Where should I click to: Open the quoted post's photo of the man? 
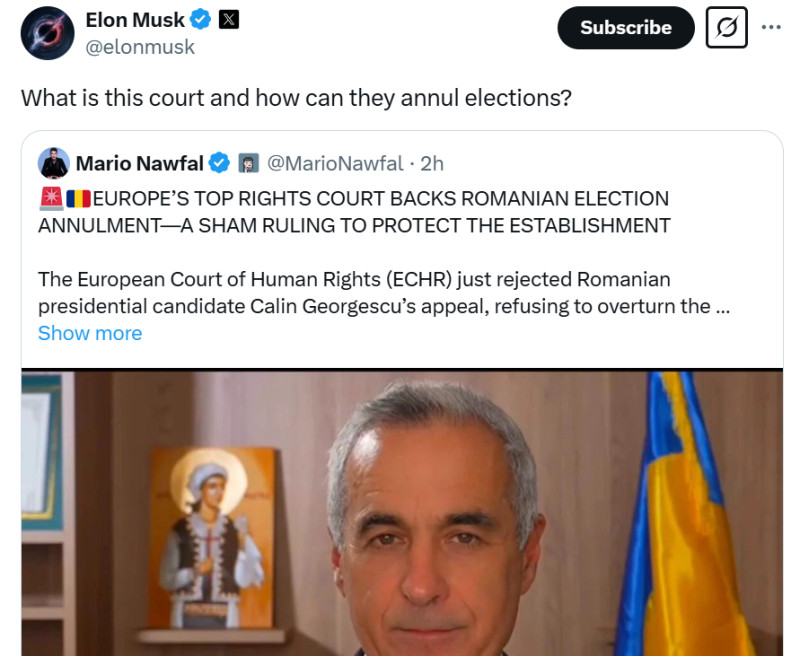[402, 512]
